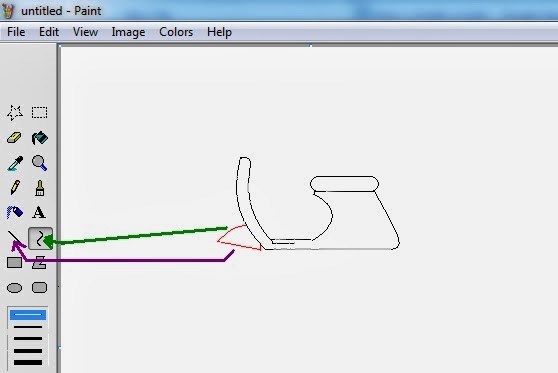Select the Magnifier tool
Viewport: 558px width, 373px height.
[x=39, y=163]
